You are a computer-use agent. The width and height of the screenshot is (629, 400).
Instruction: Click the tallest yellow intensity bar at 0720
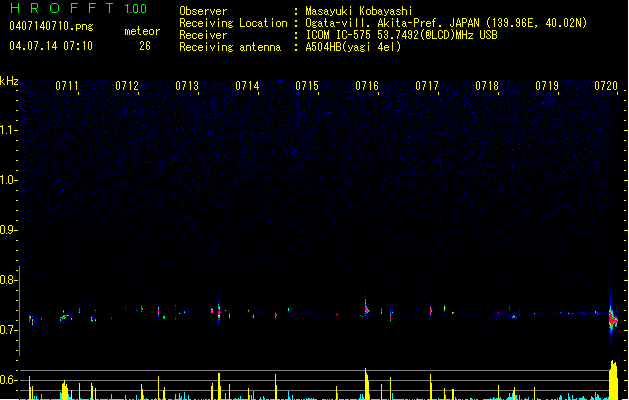[x=613, y=380]
